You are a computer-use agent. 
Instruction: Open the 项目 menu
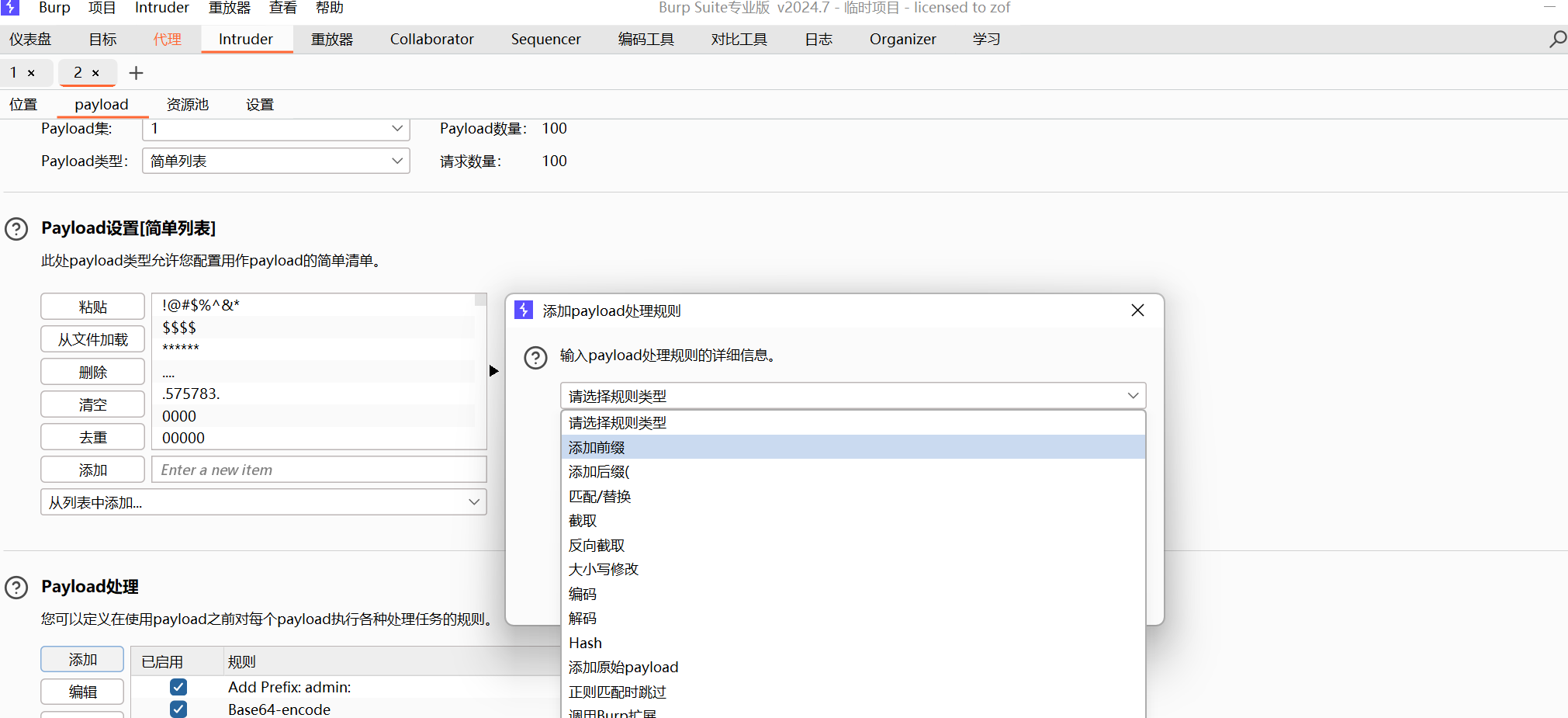[x=102, y=8]
